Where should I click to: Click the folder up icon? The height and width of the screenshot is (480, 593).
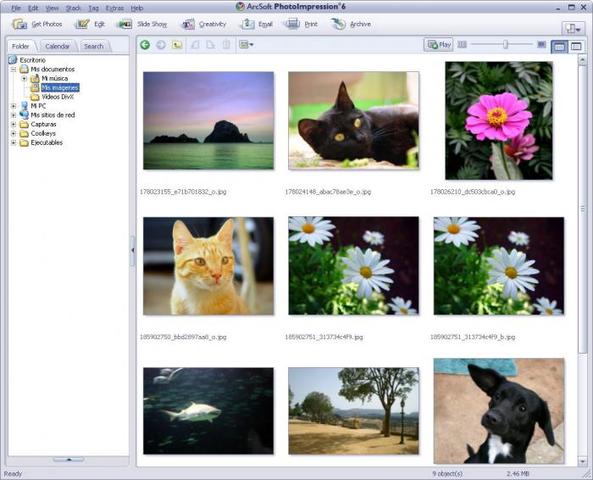coord(177,45)
